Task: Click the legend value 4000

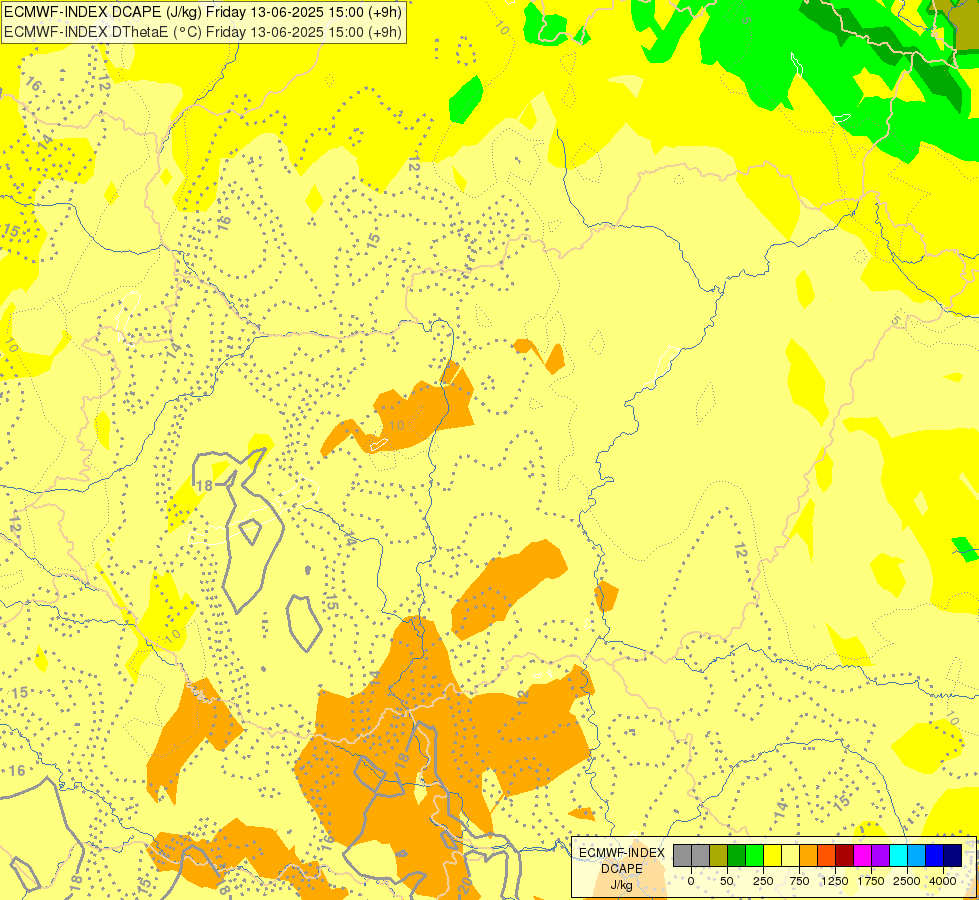Action: 943,881
